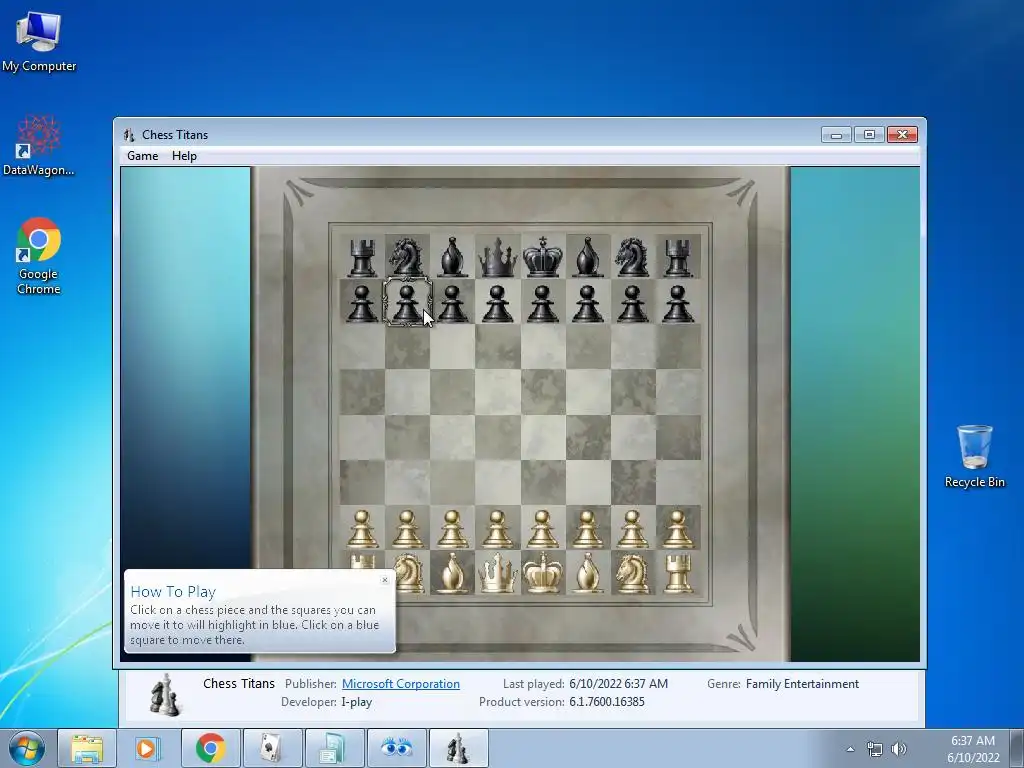Click the Microsoft Corporation publisher link

point(400,684)
